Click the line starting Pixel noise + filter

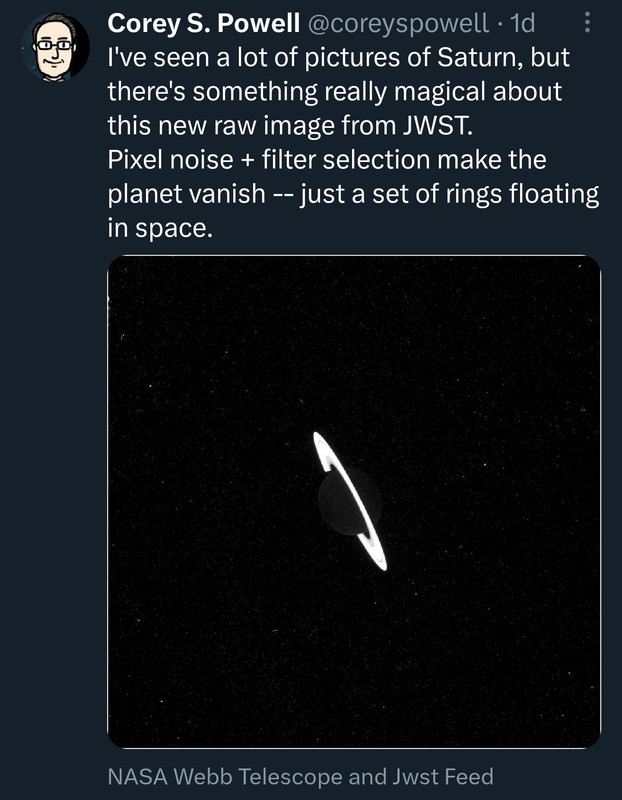(327, 160)
